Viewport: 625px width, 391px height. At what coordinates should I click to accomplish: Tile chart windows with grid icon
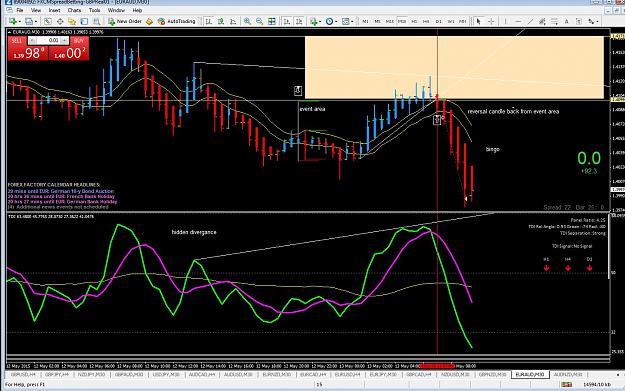tap(271, 21)
